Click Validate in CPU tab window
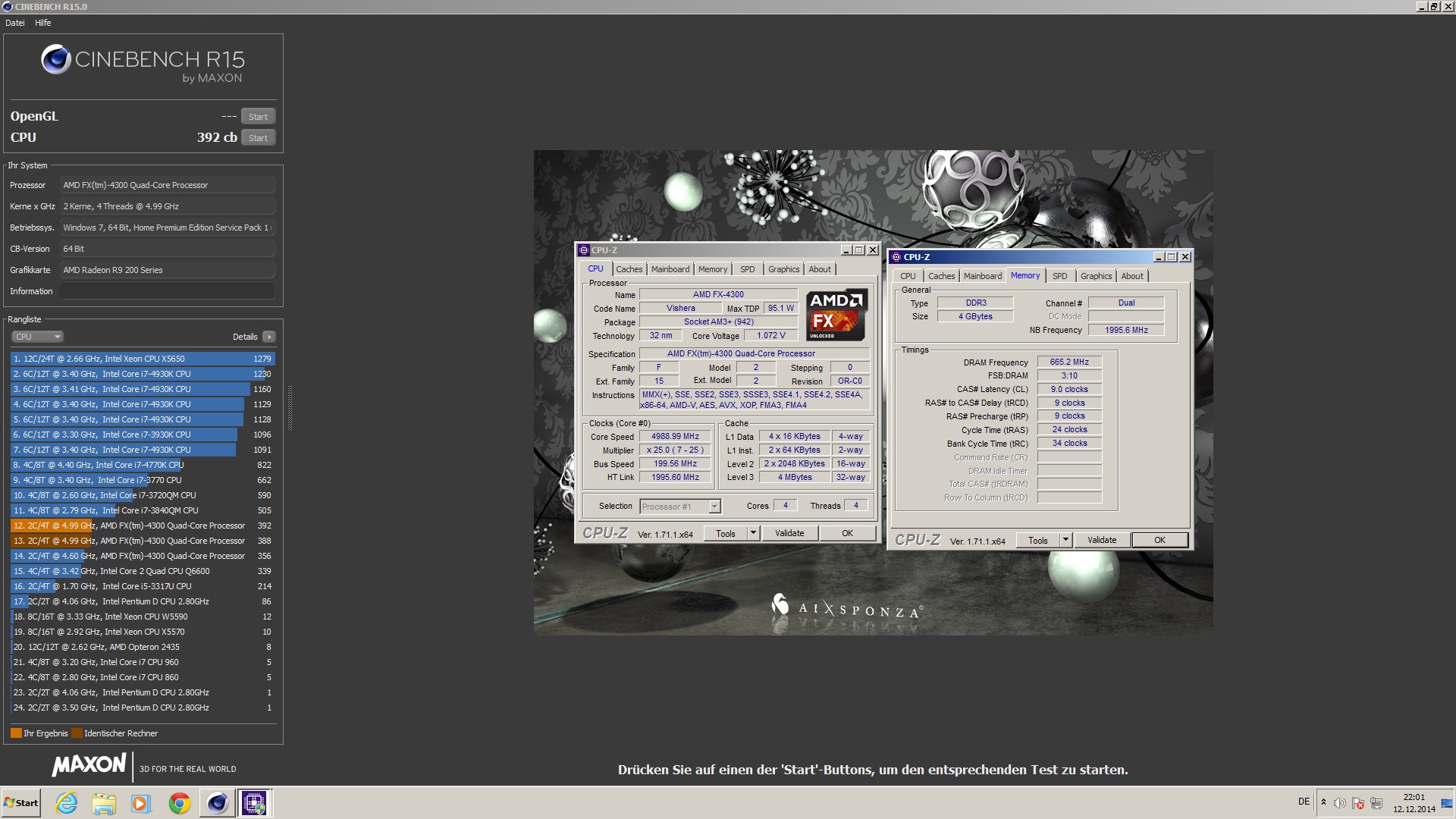 tap(789, 533)
